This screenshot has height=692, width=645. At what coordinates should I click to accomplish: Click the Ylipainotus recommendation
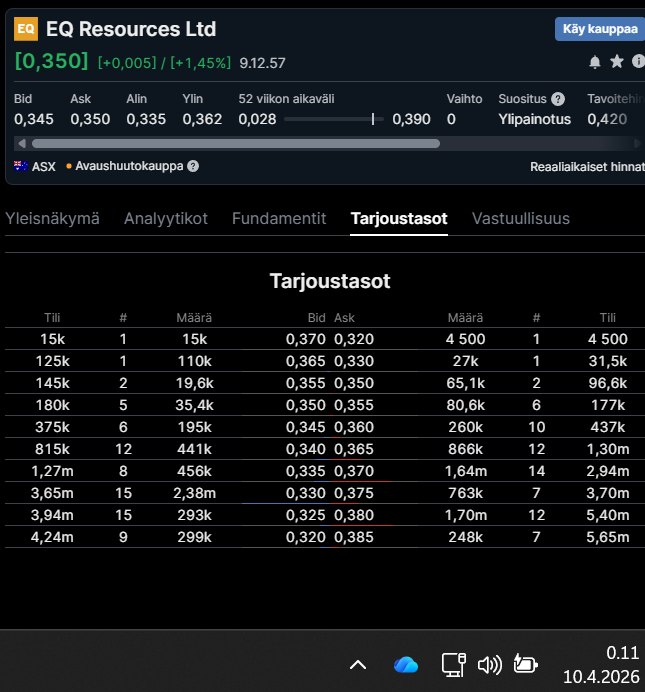(x=535, y=119)
